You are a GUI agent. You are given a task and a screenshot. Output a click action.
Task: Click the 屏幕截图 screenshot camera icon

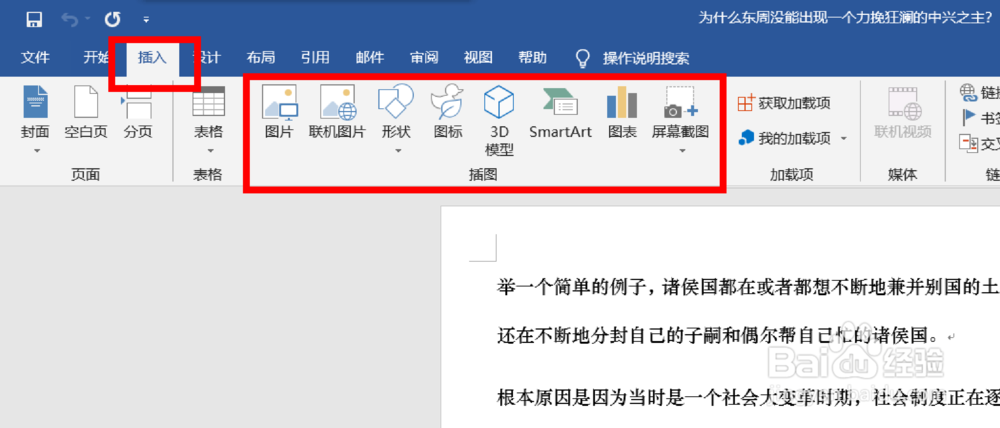[680, 102]
